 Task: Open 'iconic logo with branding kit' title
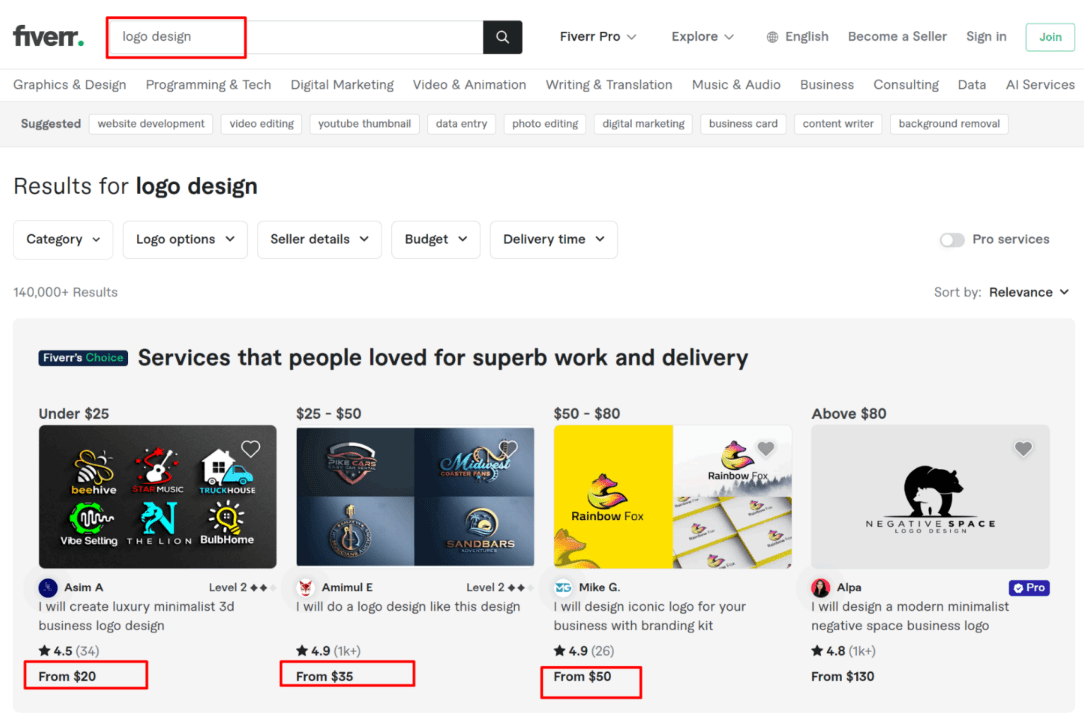tap(650, 616)
